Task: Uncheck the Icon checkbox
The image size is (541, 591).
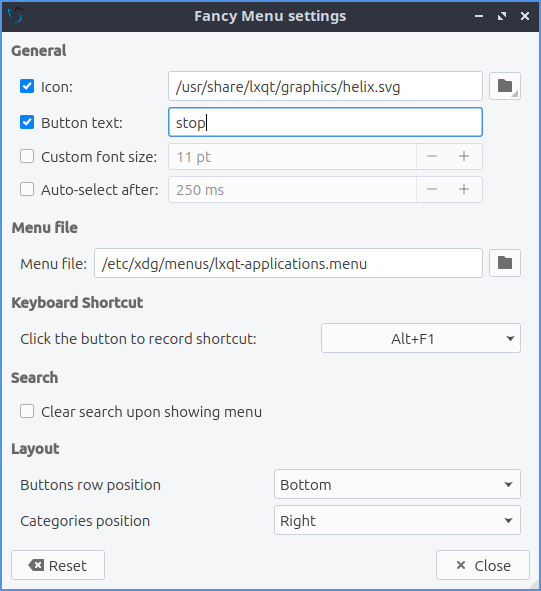Action: point(27,86)
